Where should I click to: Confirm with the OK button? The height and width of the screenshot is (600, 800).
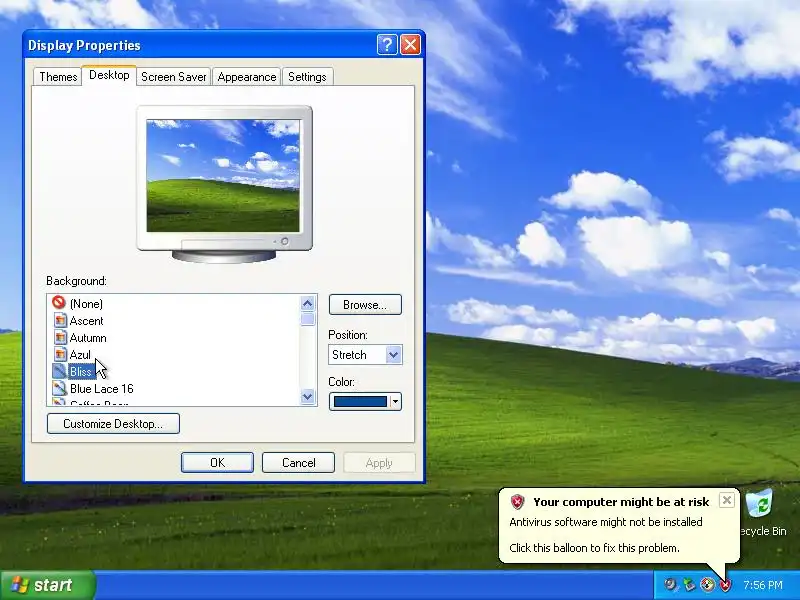(x=217, y=462)
